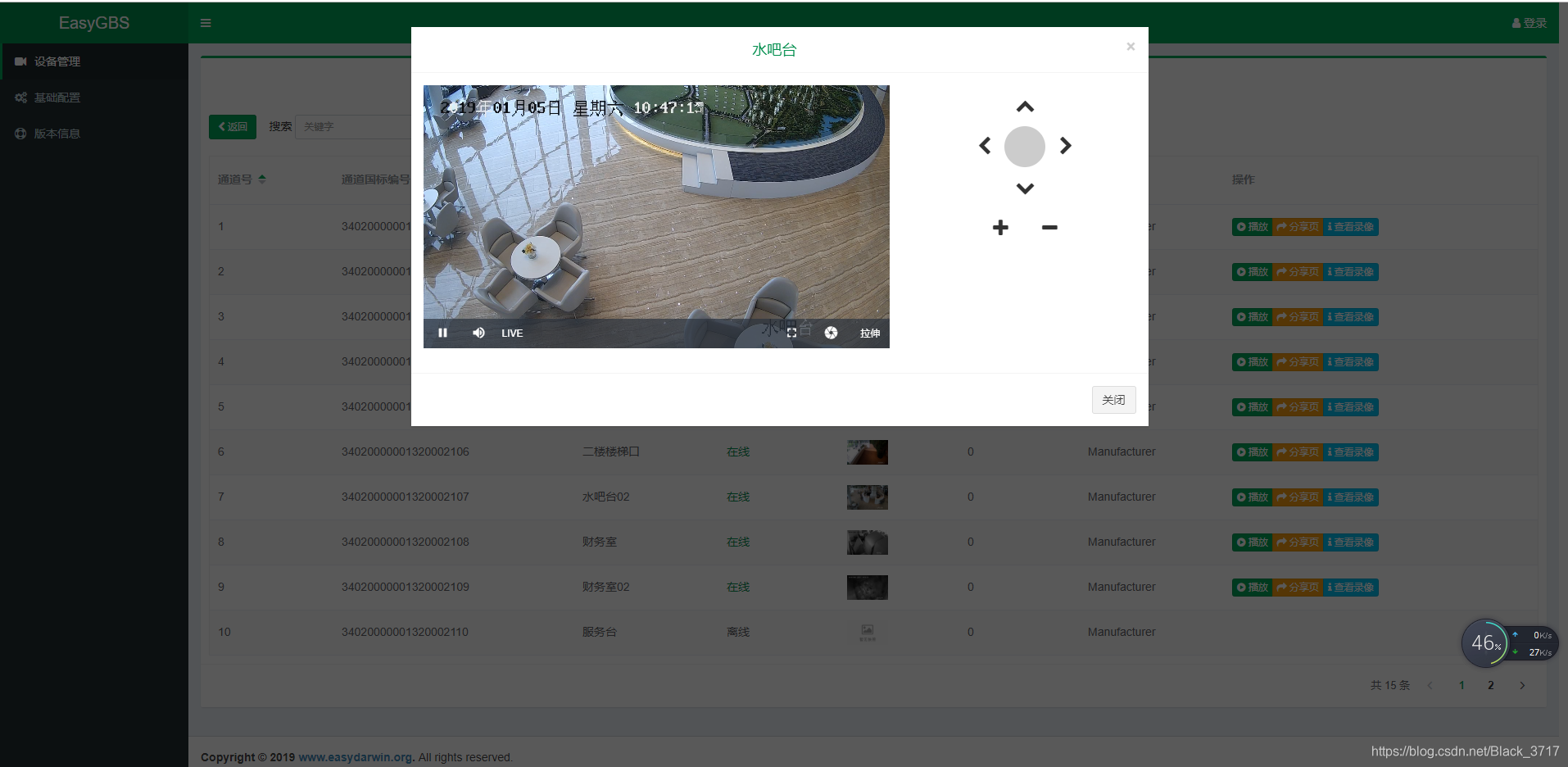Open 设备管理 in sidebar

click(x=94, y=61)
